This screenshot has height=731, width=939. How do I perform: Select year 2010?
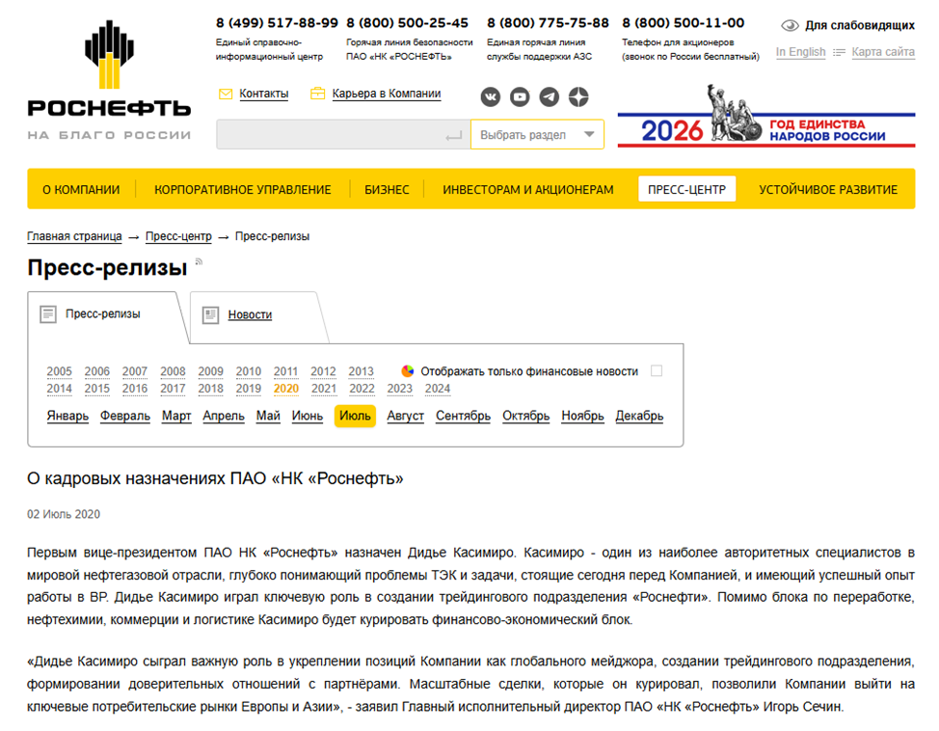[249, 372]
